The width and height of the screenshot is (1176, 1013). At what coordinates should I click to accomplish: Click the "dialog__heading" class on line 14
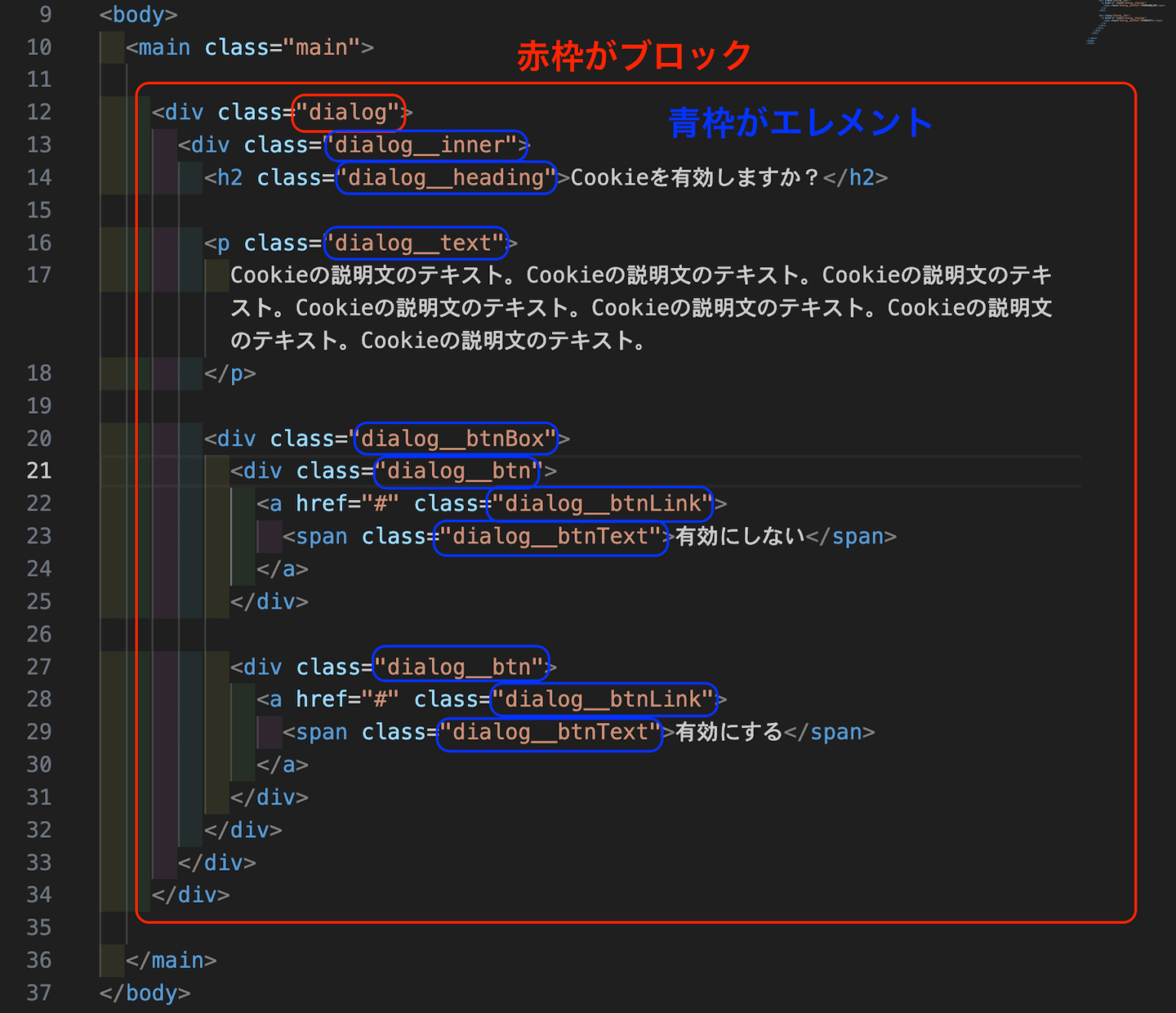(x=446, y=178)
